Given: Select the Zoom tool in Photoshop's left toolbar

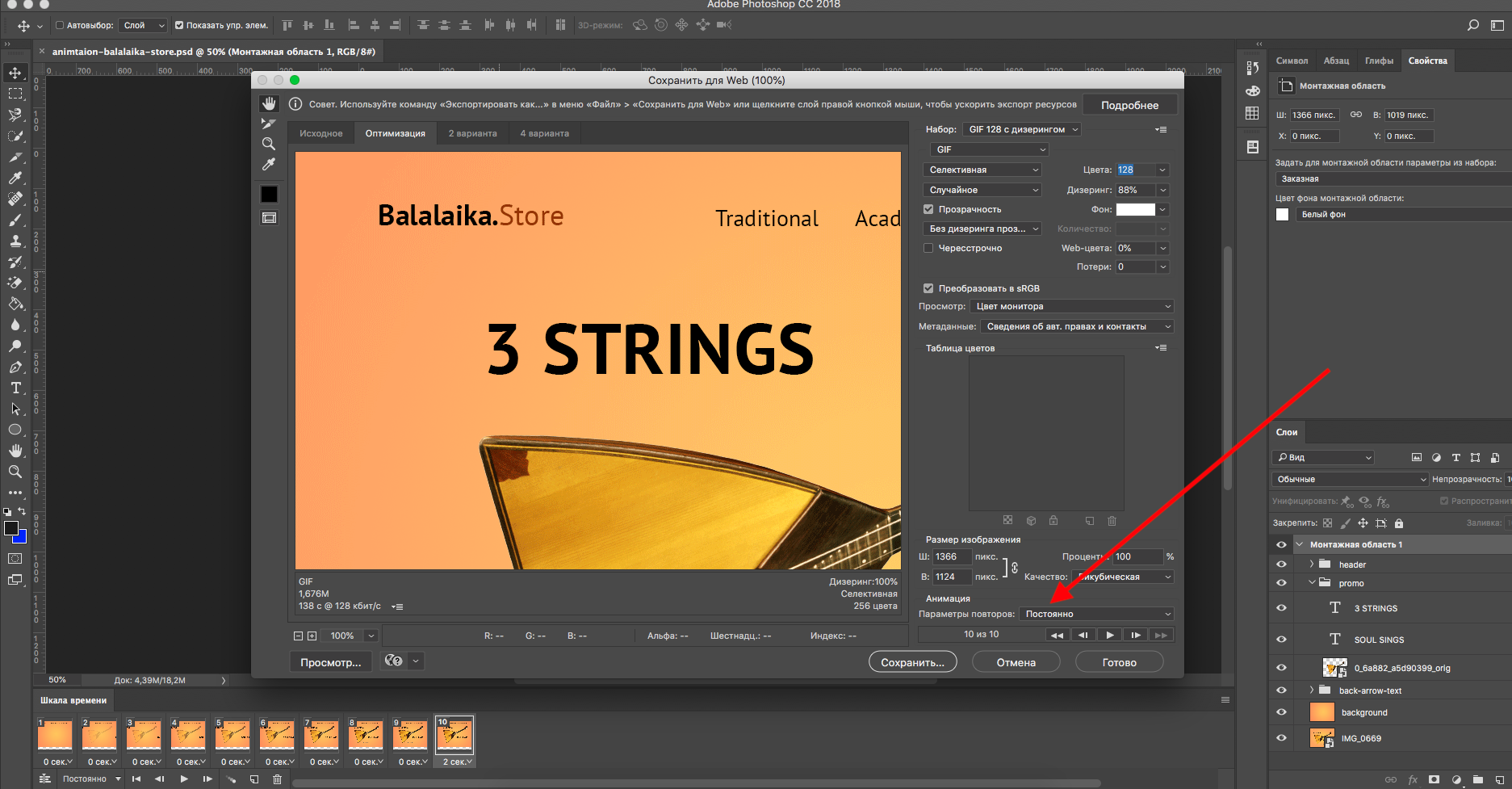Looking at the screenshot, I should click(x=15, y=472).
